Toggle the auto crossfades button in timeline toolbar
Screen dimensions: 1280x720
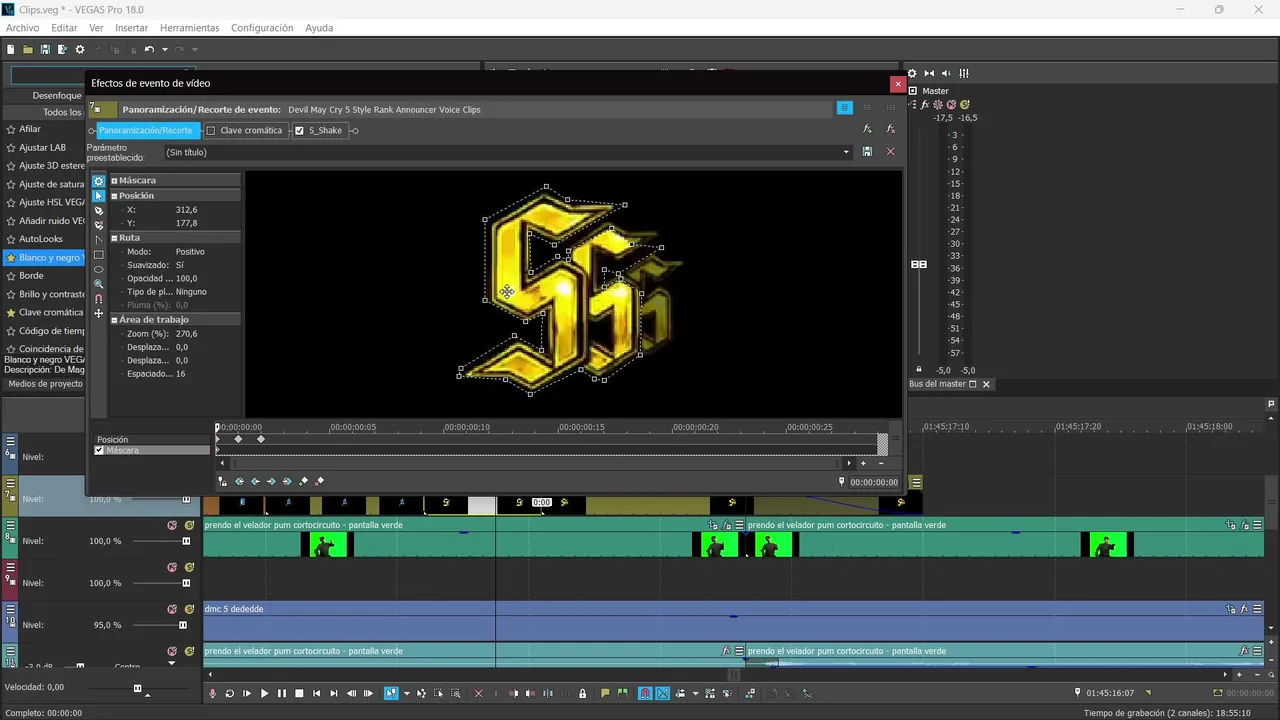pyautogui.click(x=662, y=693)
